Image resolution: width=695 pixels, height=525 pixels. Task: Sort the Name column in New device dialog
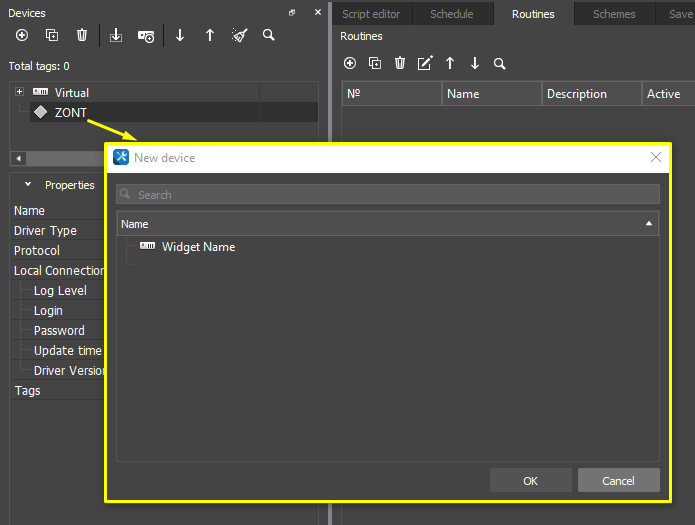click(x=650, y=224)
